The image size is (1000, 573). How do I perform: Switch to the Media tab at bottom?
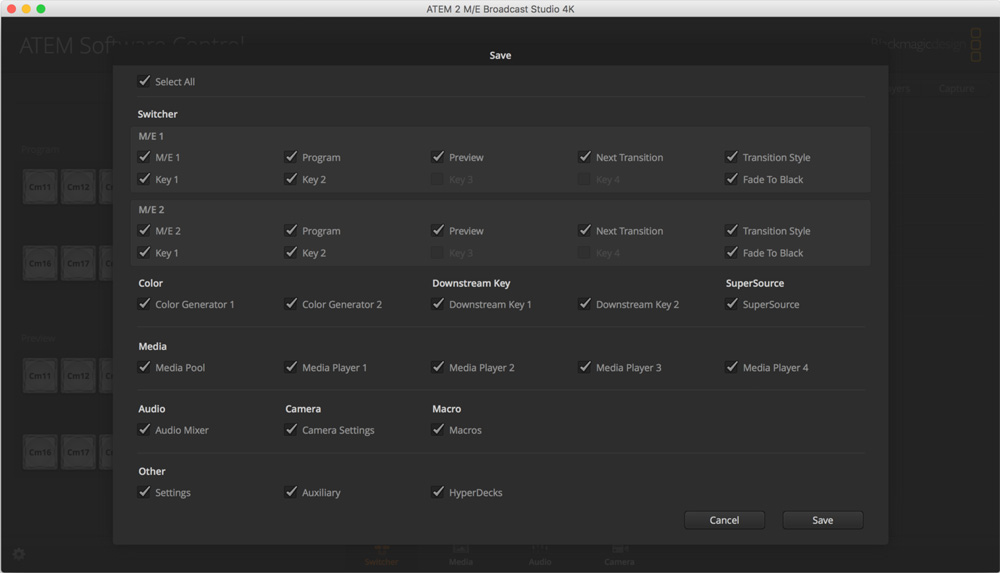(x=461, y=555)
